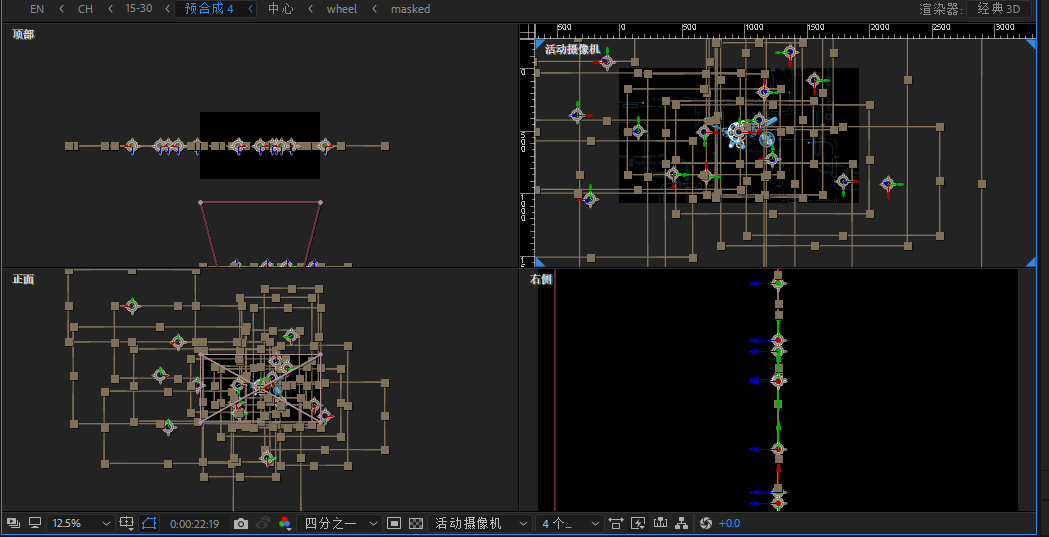
Task: Toggle mask and shape path visibility
Action: [149, 523]
